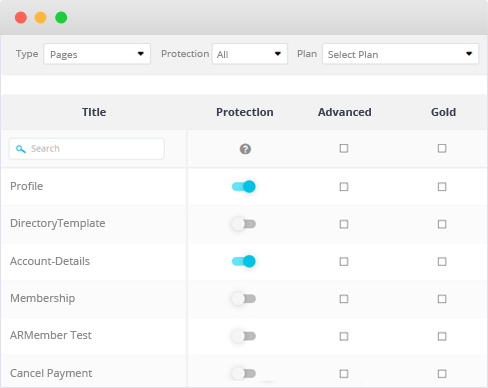Switch on protection for ARMember Test

pos(244,336)
